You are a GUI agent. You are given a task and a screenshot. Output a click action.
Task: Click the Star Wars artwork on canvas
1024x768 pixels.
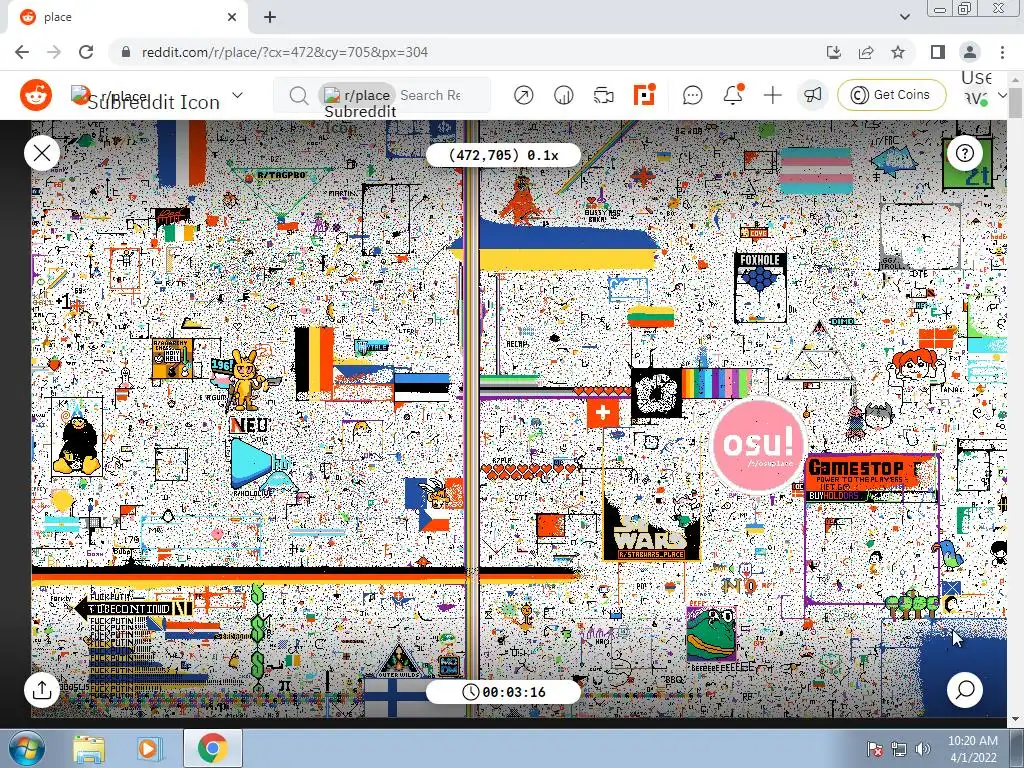click(651, 528)
